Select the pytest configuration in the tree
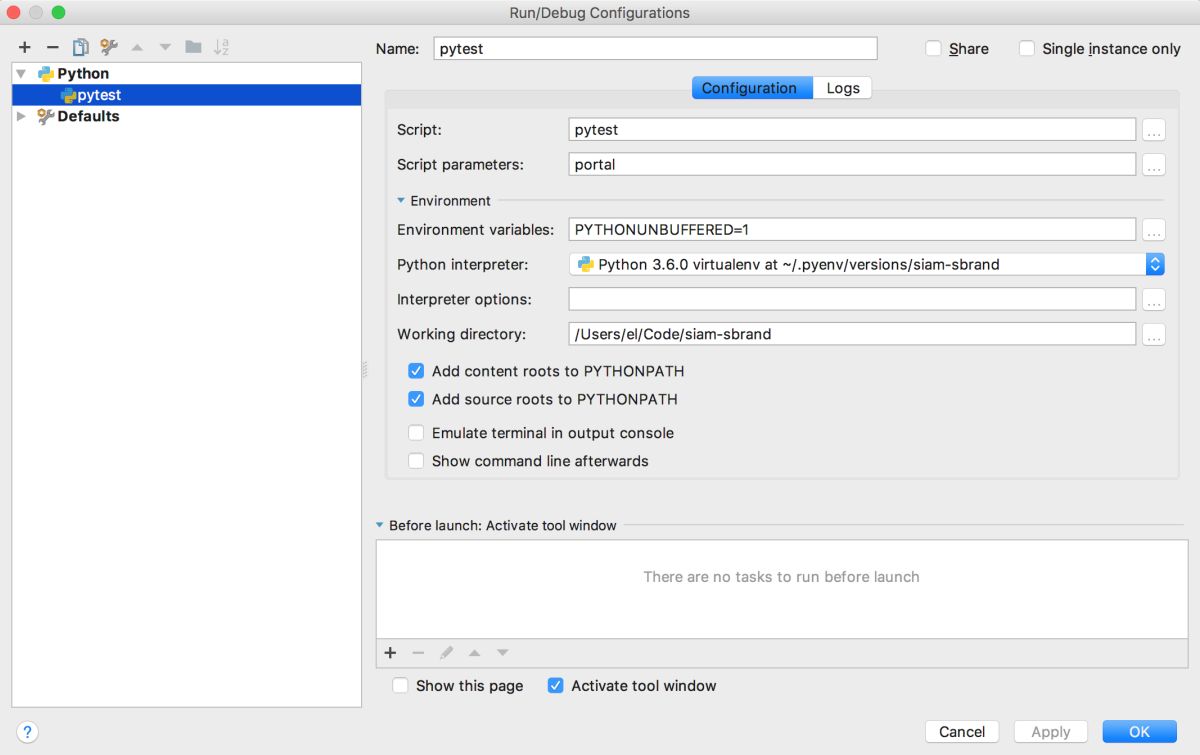Viewport: 1200px width, 755px height. coord(187,95)
